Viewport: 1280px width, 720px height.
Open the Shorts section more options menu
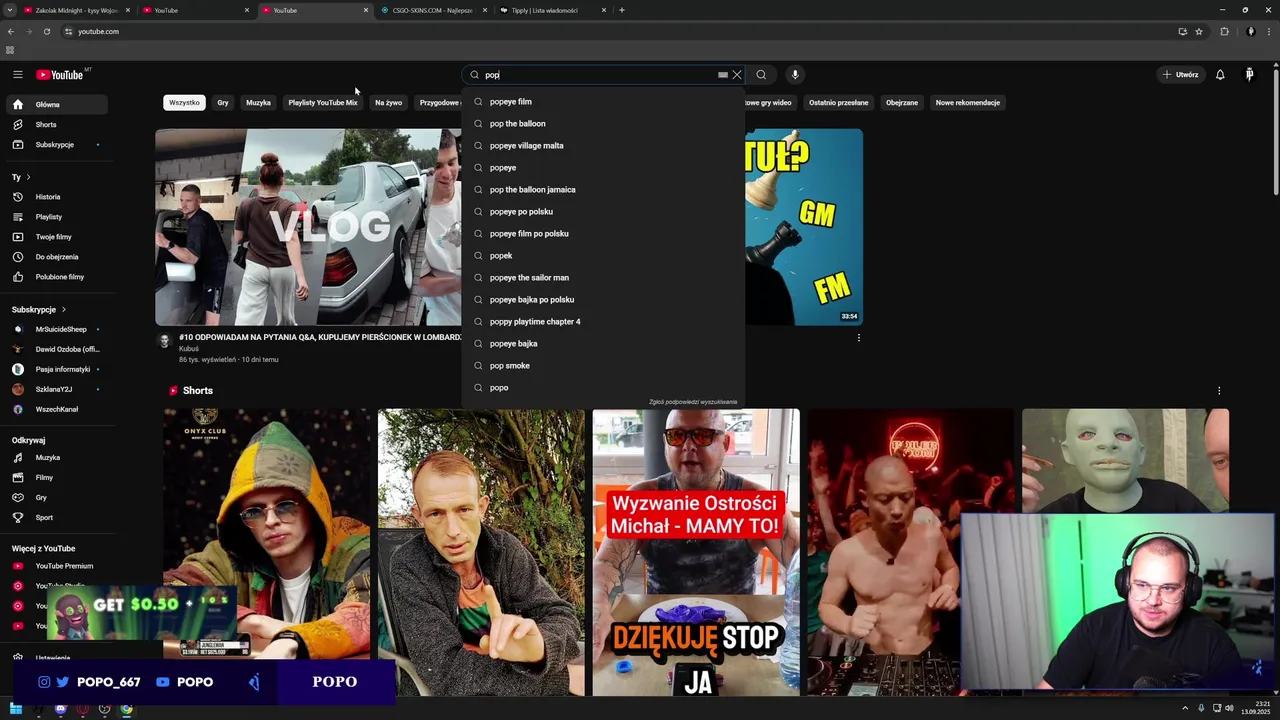1219,391
